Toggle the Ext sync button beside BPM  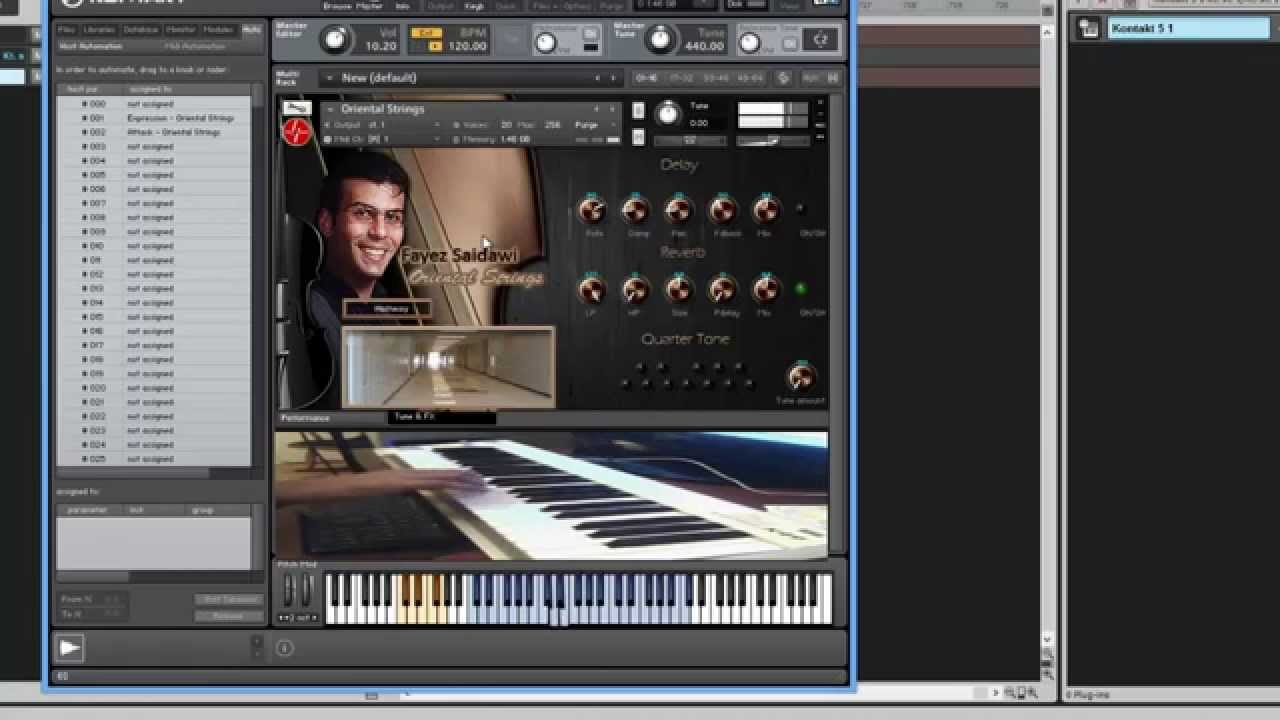click(426, 33)
